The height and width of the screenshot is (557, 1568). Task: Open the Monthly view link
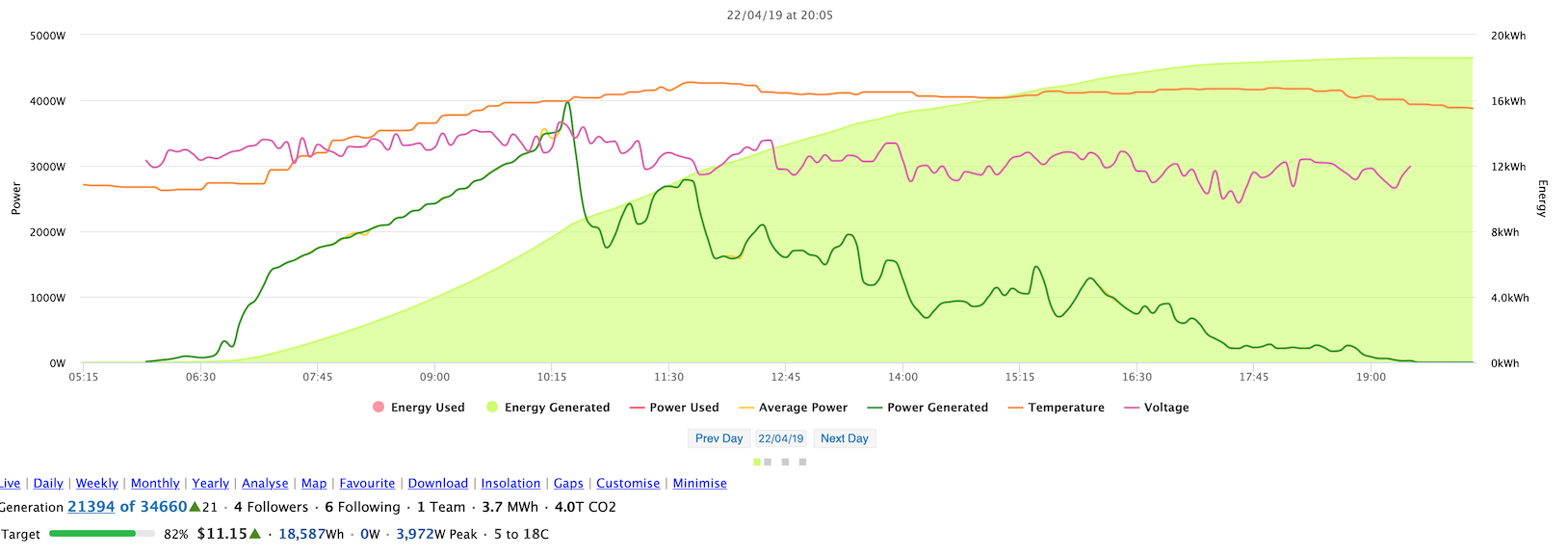coord(155,484)
